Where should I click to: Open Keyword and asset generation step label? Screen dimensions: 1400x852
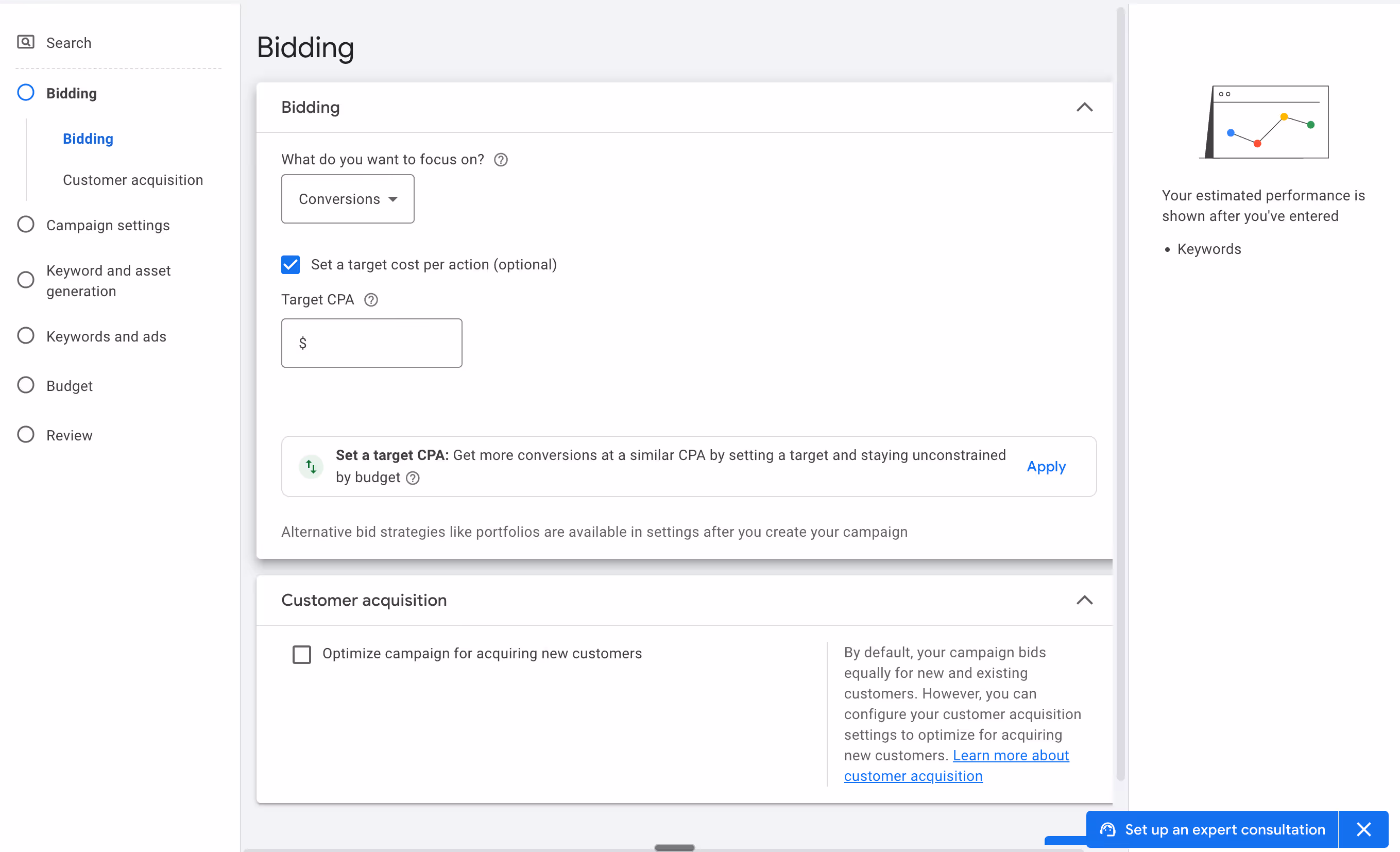point(109,281)
